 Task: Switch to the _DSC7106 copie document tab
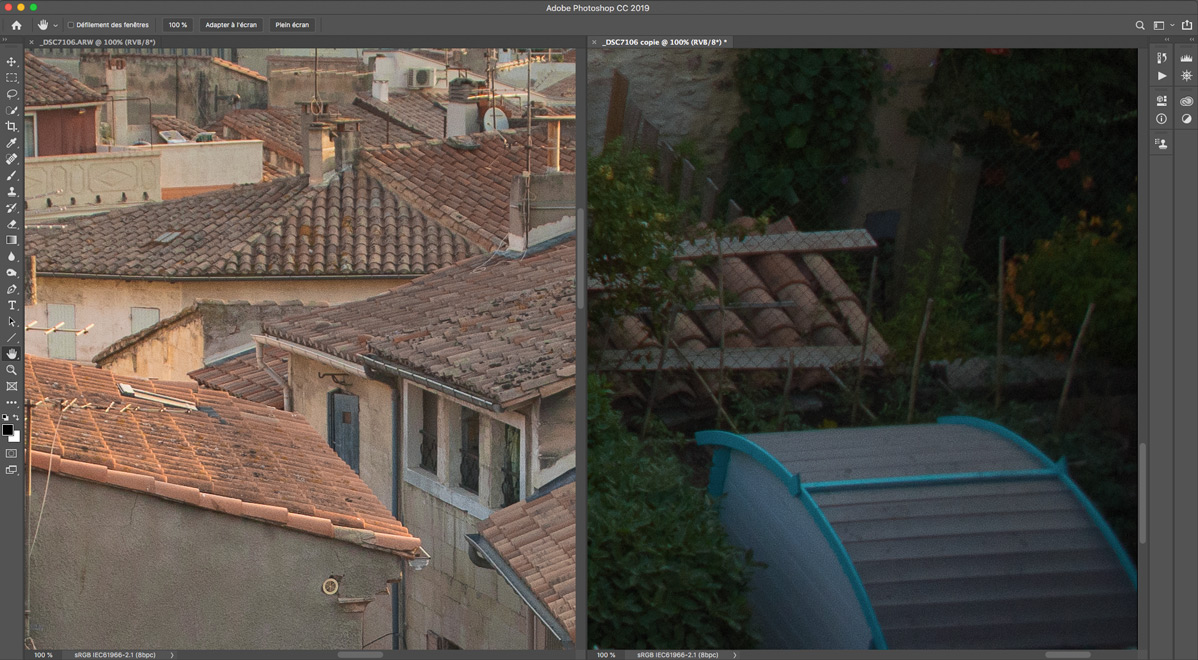pos(664,42)
